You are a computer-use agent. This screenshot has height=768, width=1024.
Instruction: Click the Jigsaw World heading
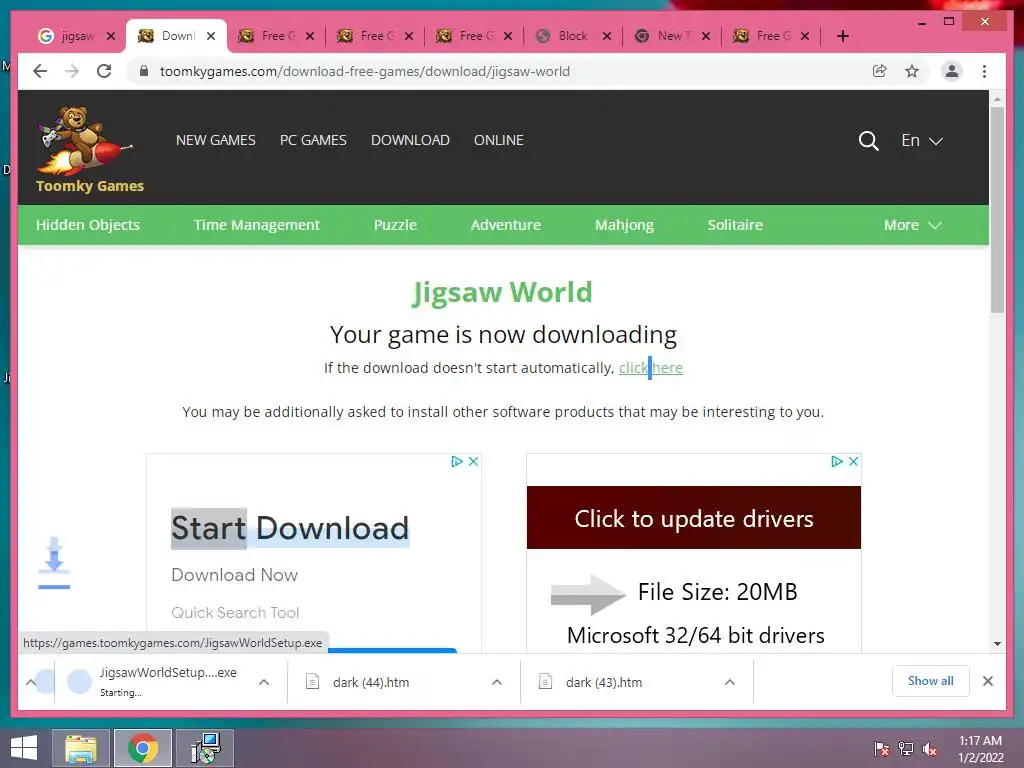502,293
